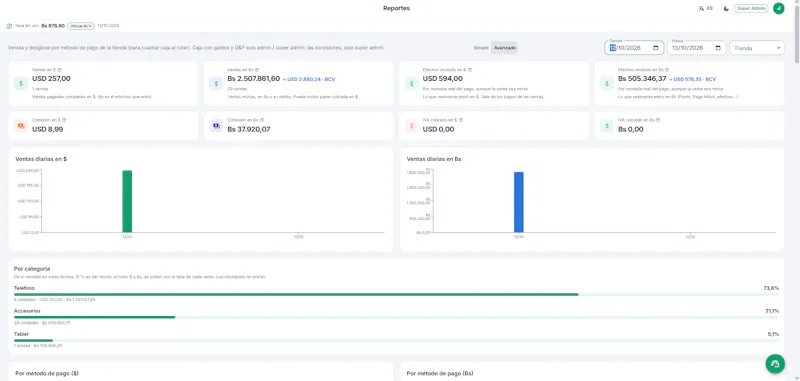Click dollar icon on Efectivo recibido en $ card
Image resolution: width=800 pixels, height=381 pixels.
pos(412,84)
